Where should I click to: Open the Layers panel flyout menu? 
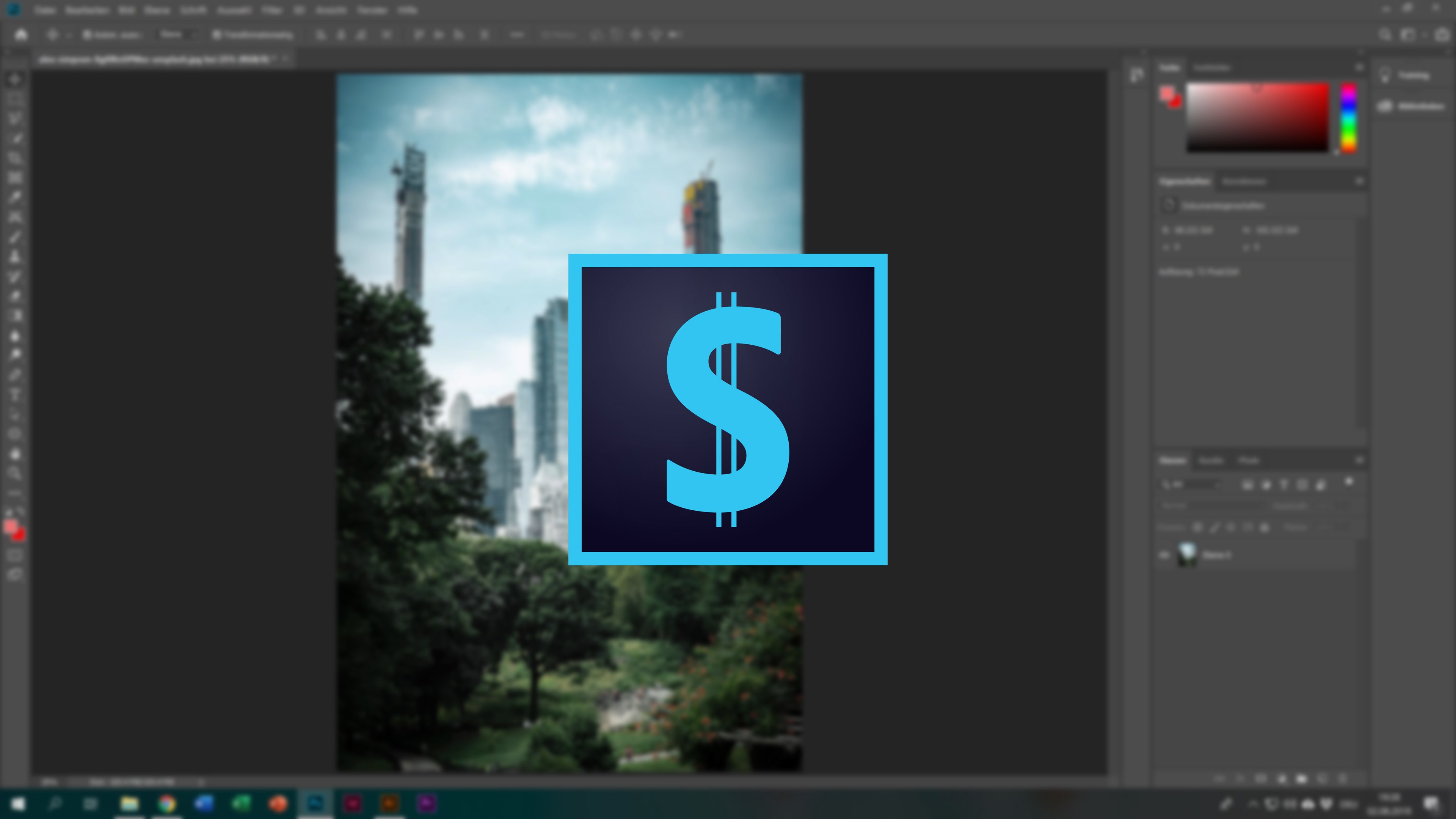(1359, 461)
